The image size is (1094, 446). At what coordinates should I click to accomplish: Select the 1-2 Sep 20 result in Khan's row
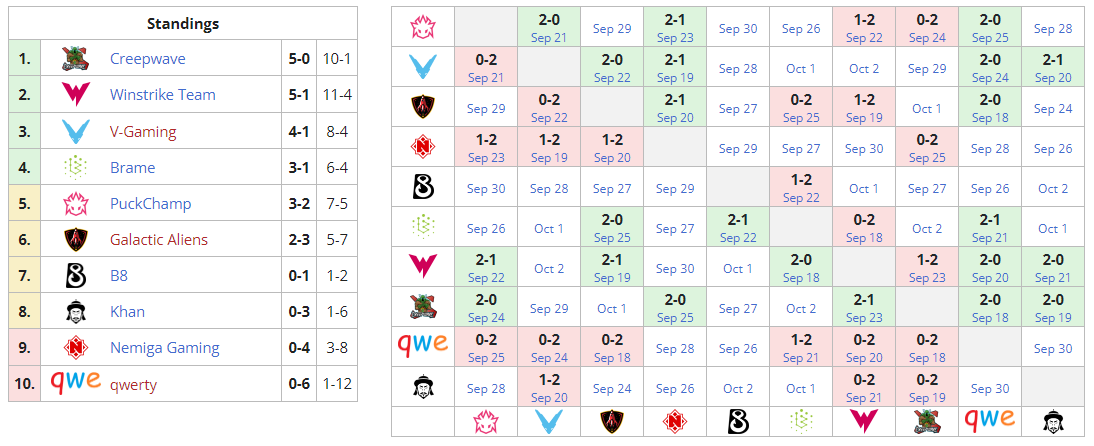548,387
